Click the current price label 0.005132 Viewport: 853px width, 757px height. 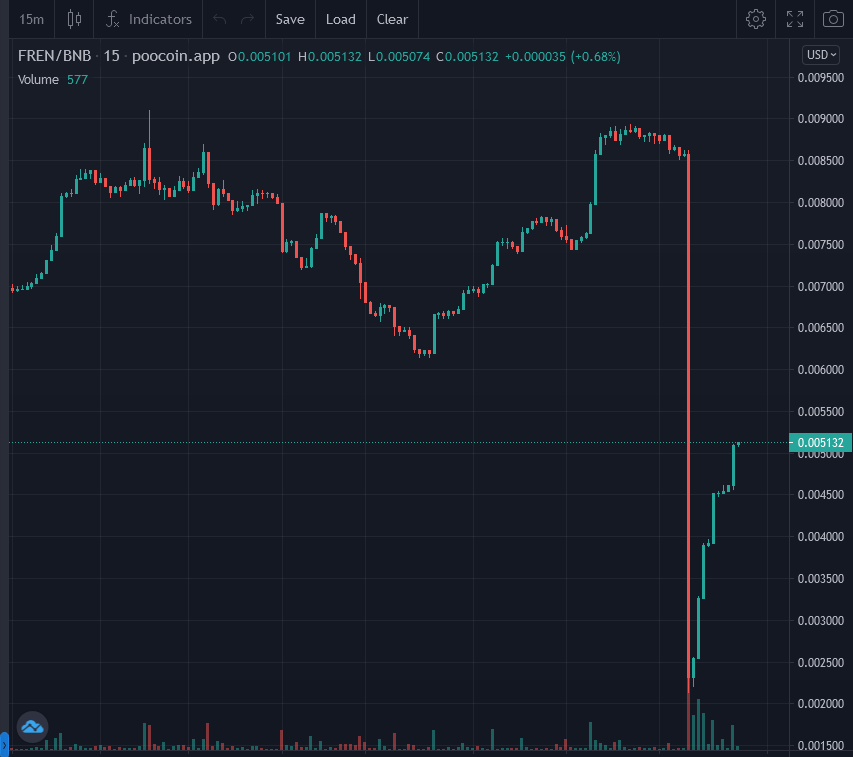[x=820, y=443]
